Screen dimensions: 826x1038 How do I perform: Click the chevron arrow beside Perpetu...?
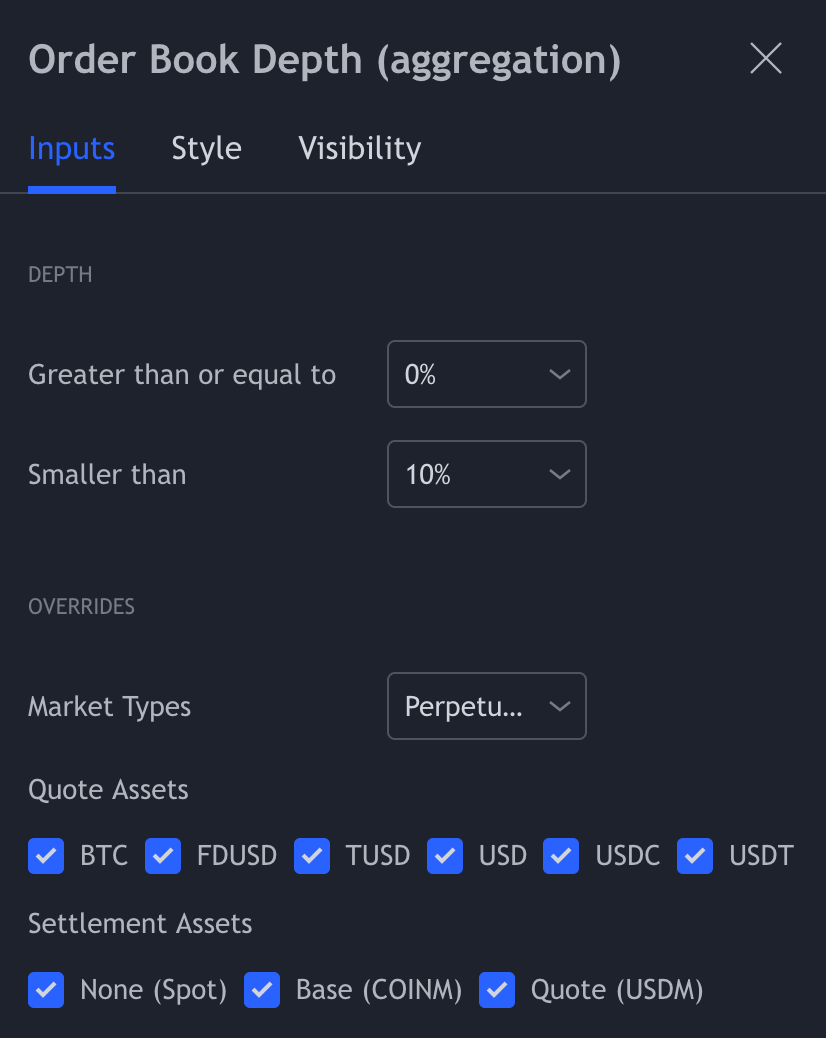tap(559, 707)
